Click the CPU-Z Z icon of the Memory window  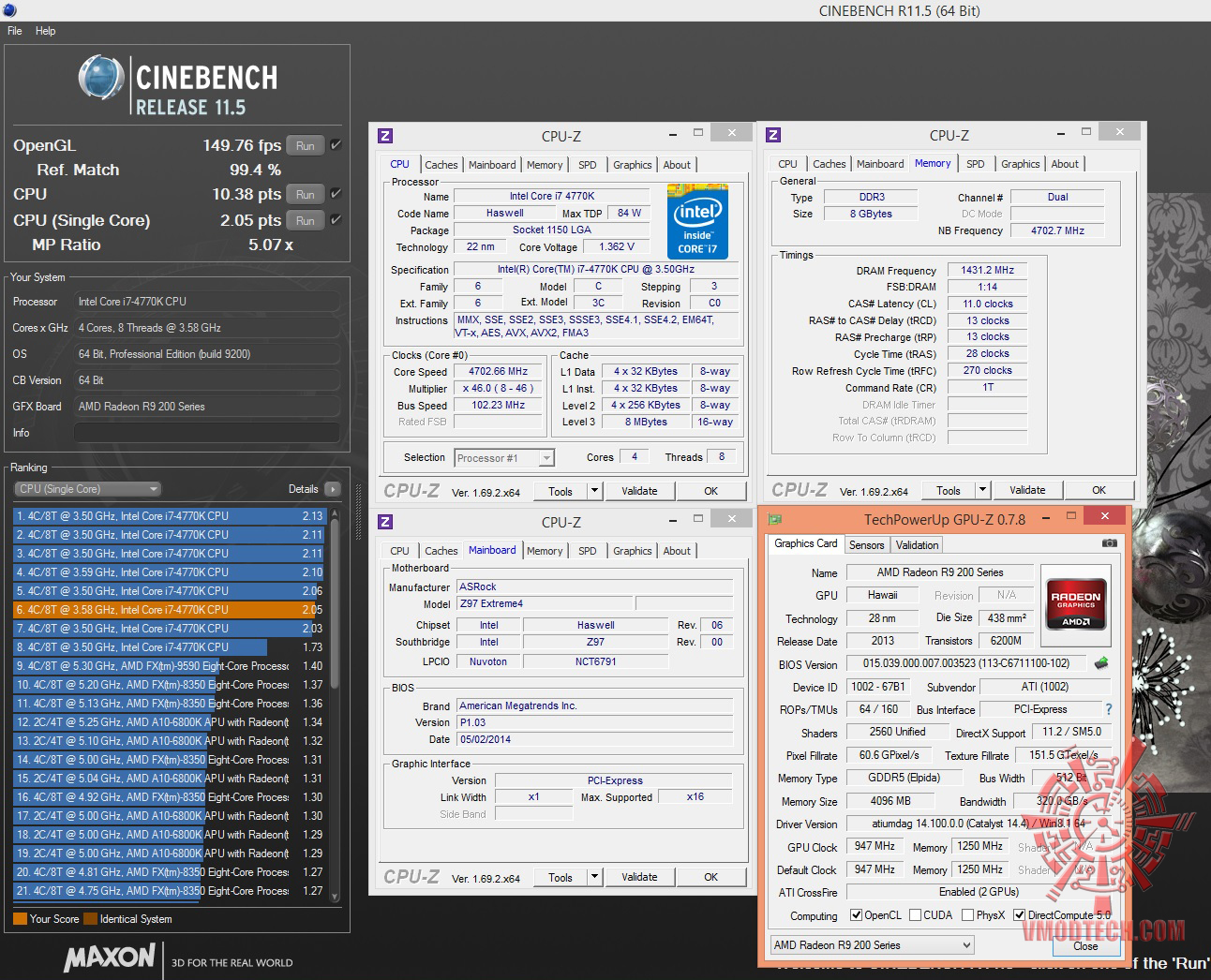tap(773, 135)
